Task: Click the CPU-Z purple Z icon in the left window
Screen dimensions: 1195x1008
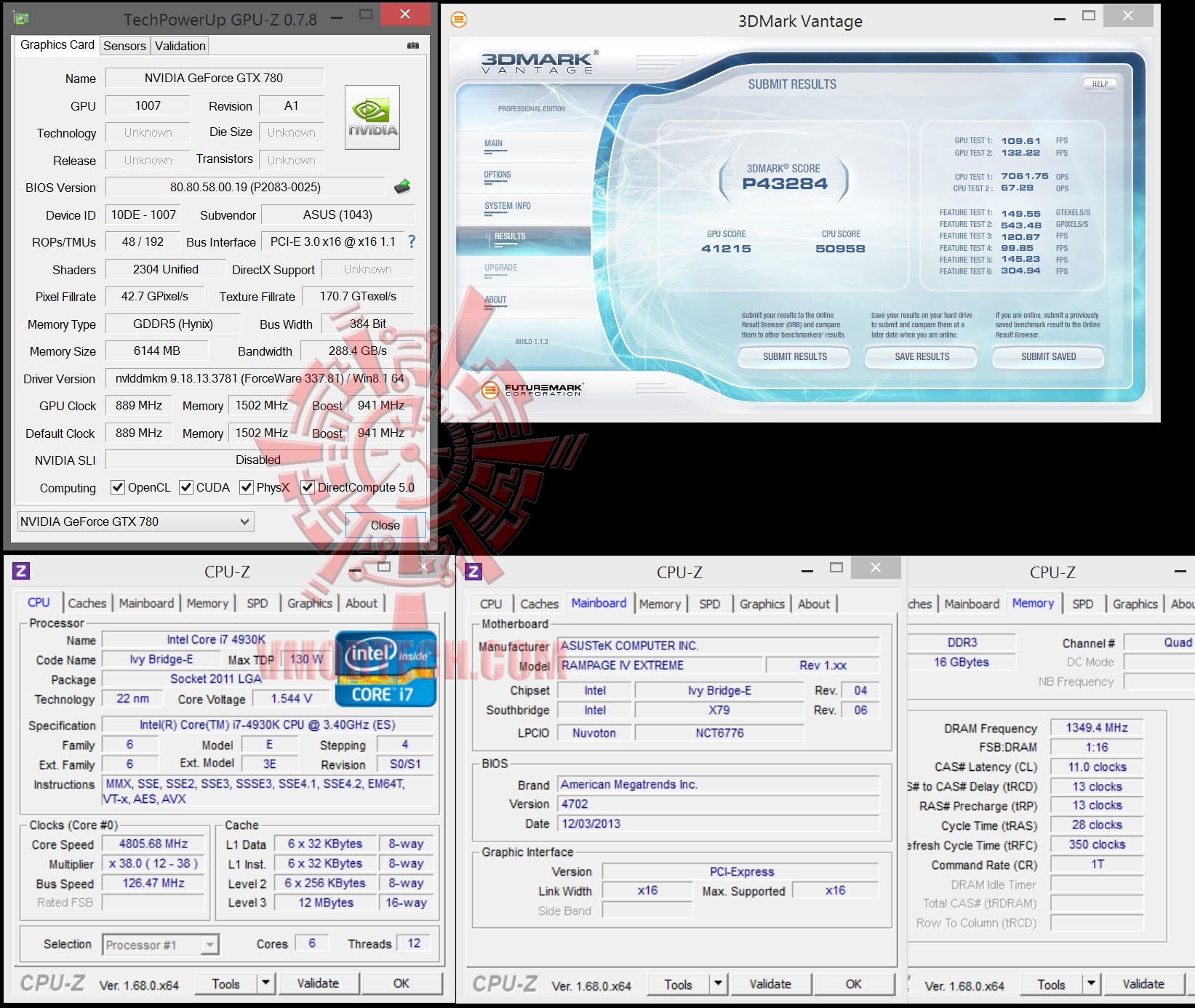Action: click(21, 571)
